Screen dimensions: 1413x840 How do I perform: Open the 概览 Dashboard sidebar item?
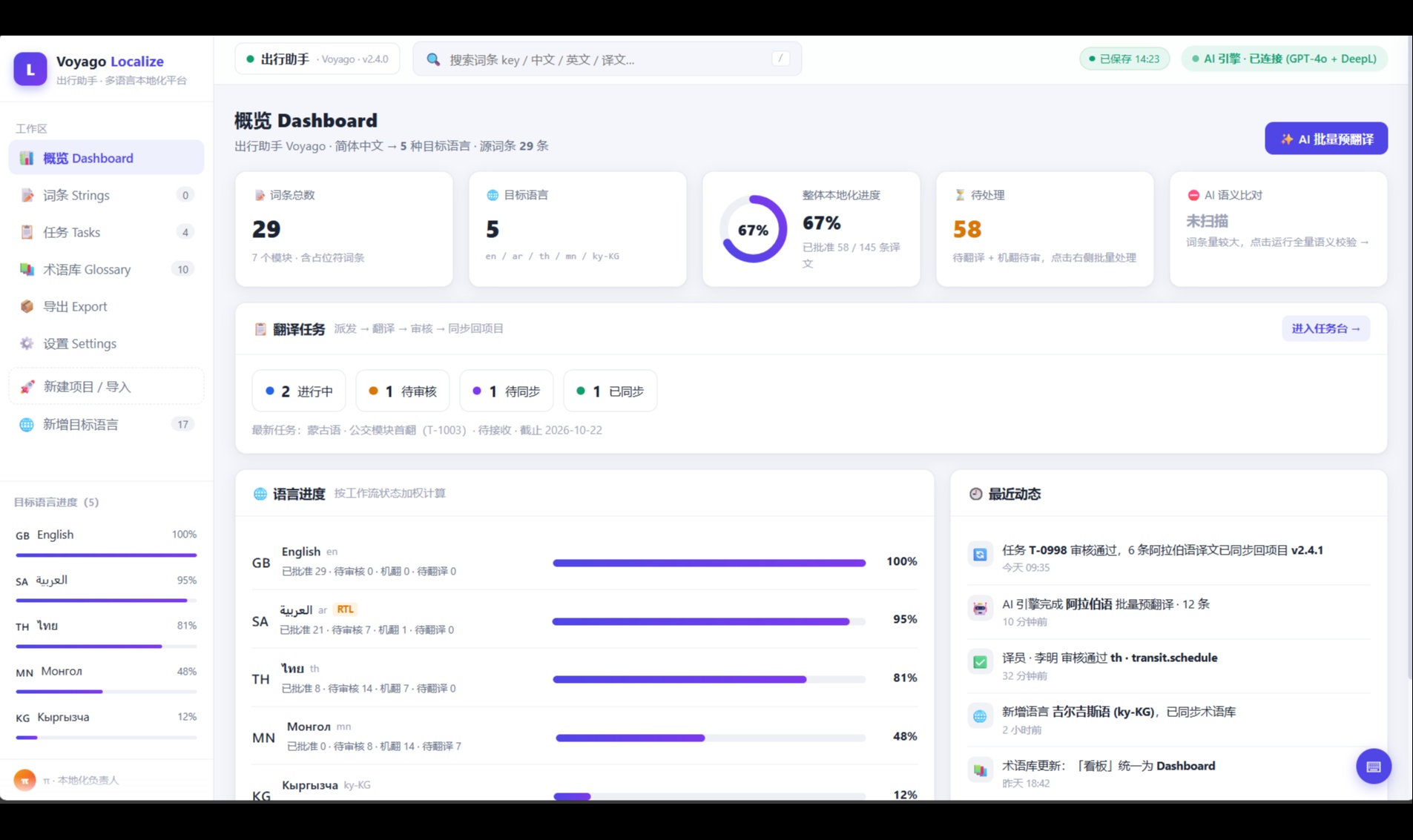pyautogui.click(x=106, y=158)
